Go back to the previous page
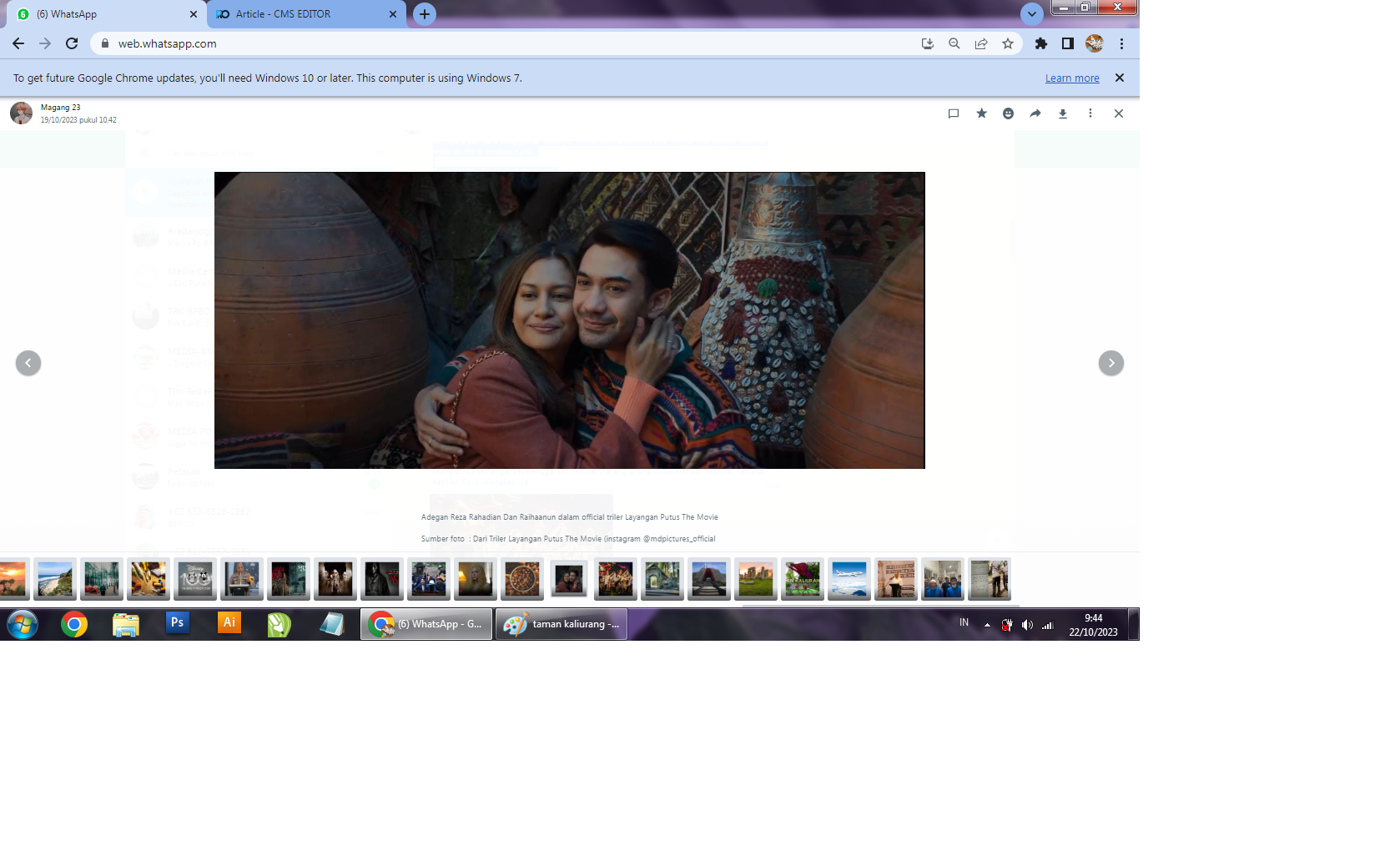Screen dimensions: 1400x861 (18, 43)
